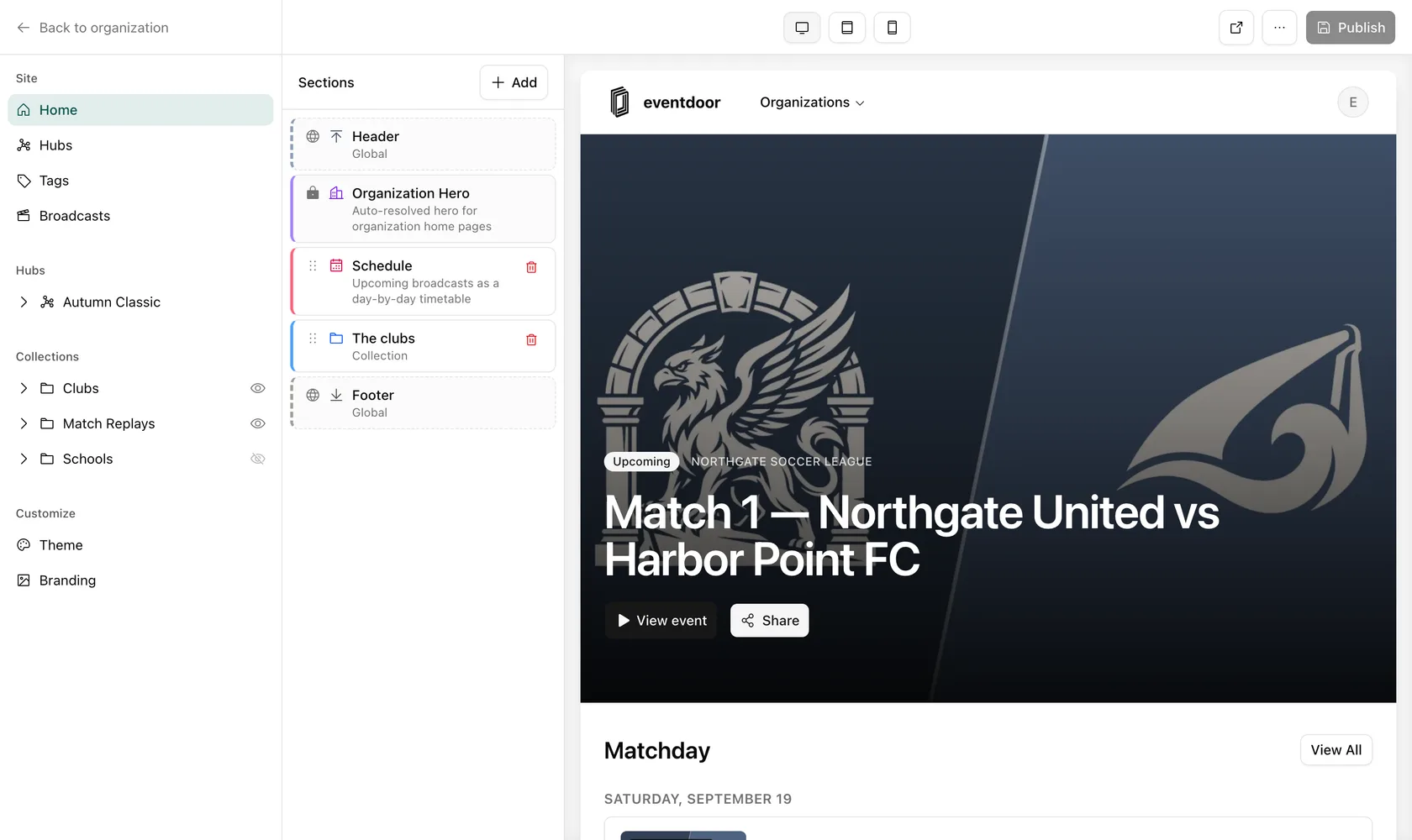Screen dimensions: 1412x840
Task: Expand the Match Replays collection
Action: pyautogui.click(x=24, y=423)
